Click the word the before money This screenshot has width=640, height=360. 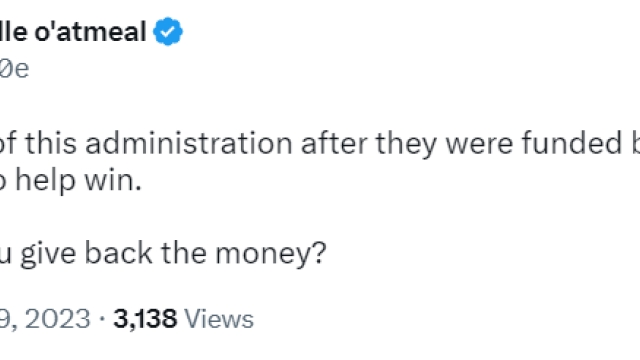click(x=184, y=253)
